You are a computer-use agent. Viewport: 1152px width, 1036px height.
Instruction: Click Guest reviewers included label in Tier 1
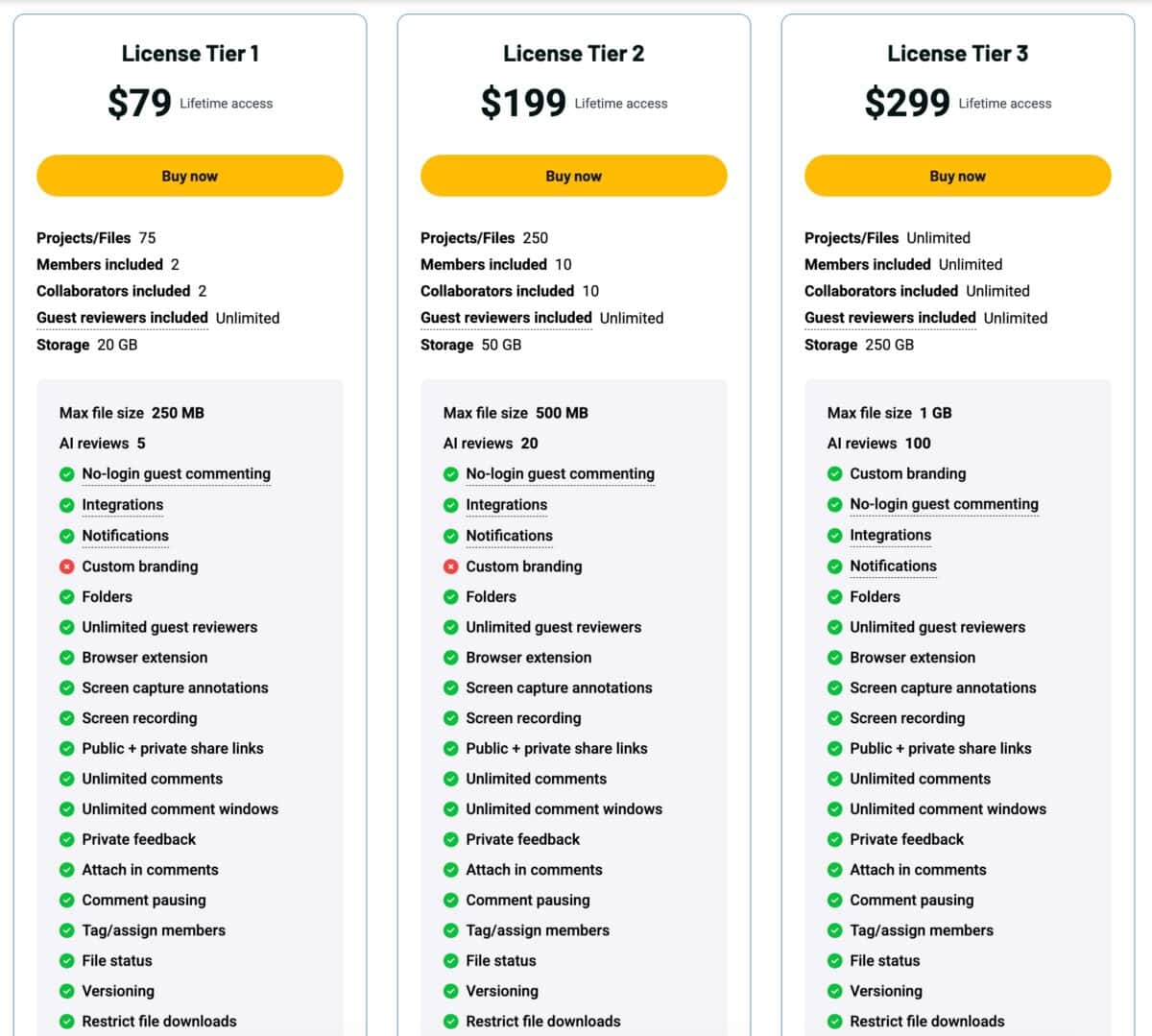pyautogui.click(x=122, y=318)
